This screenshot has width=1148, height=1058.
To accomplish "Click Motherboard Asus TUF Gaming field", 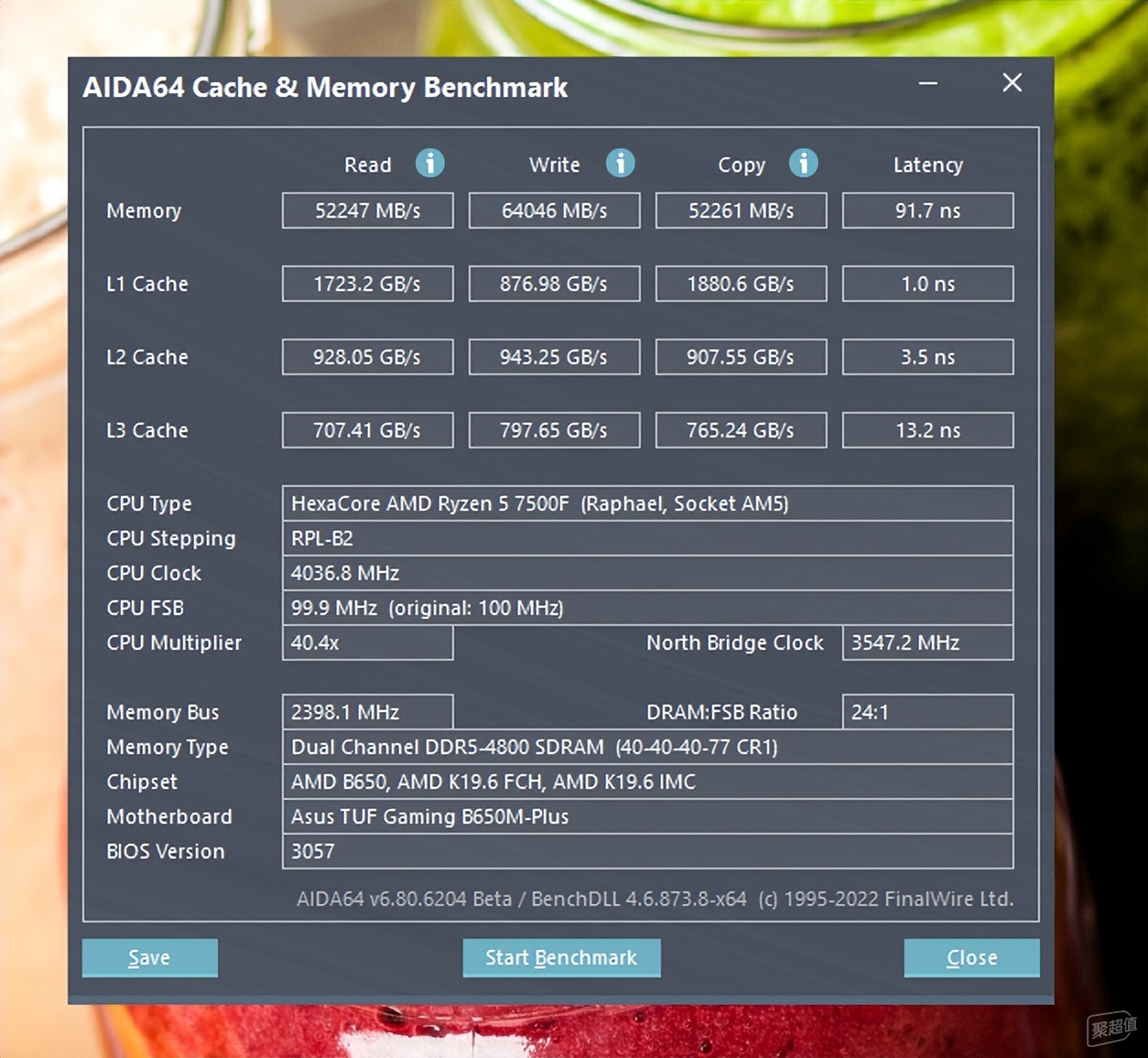I will (x=648, y=816).
